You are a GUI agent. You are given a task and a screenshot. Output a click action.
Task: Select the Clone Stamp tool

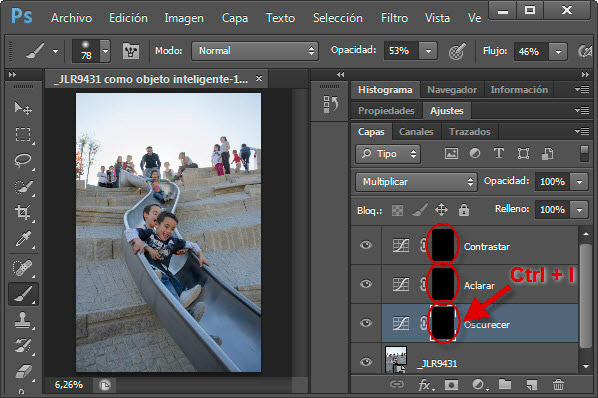[23, 320]
